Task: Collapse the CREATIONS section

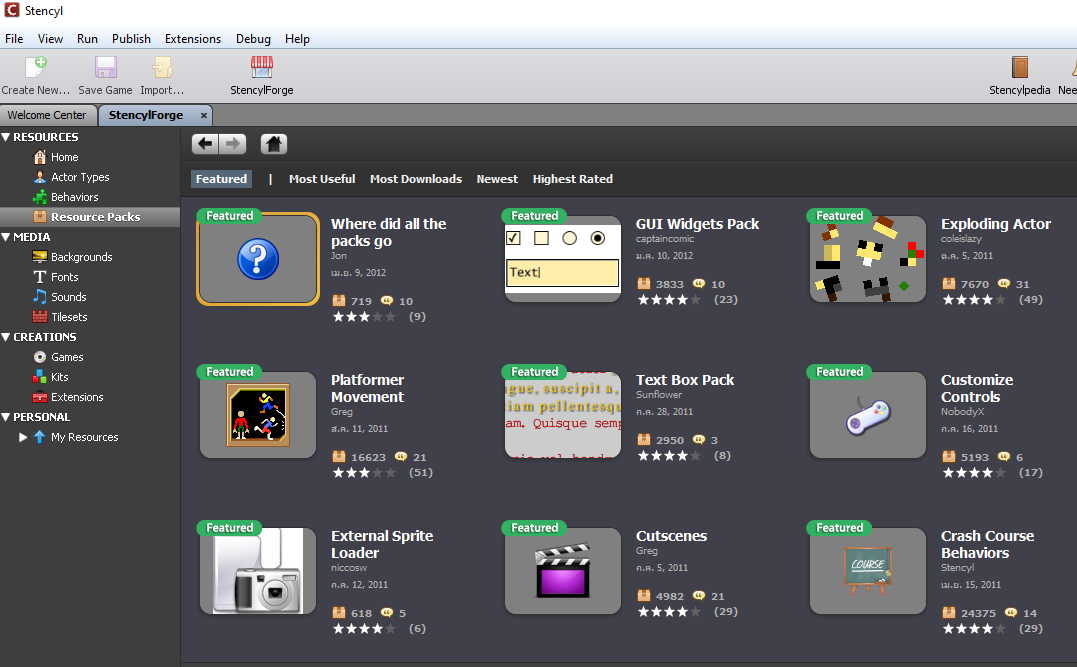Action: coord(6,337)
